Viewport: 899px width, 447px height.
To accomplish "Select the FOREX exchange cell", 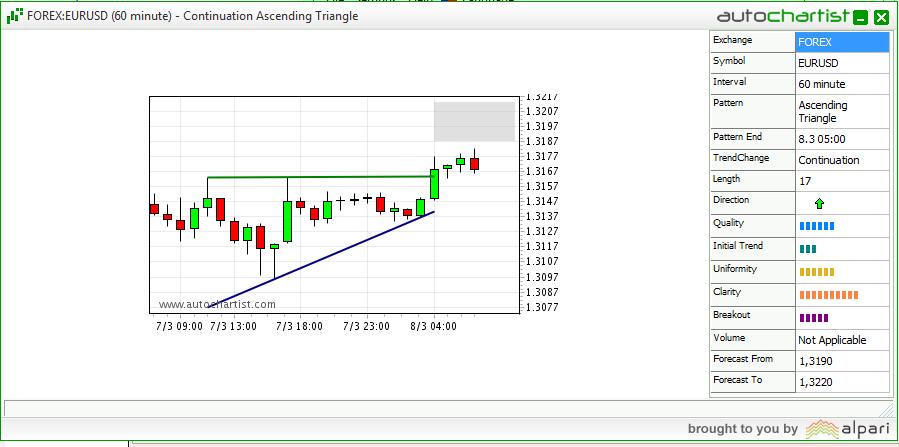I will [842, 42].
